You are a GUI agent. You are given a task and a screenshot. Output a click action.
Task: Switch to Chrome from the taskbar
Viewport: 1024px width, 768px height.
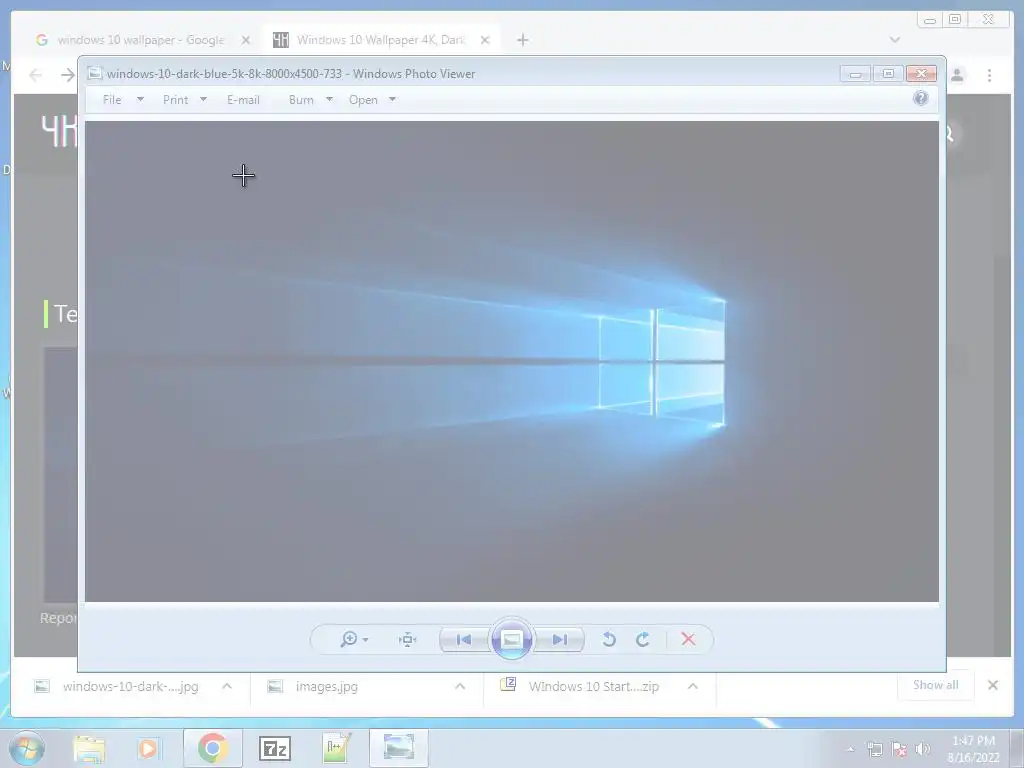[212, 748]
